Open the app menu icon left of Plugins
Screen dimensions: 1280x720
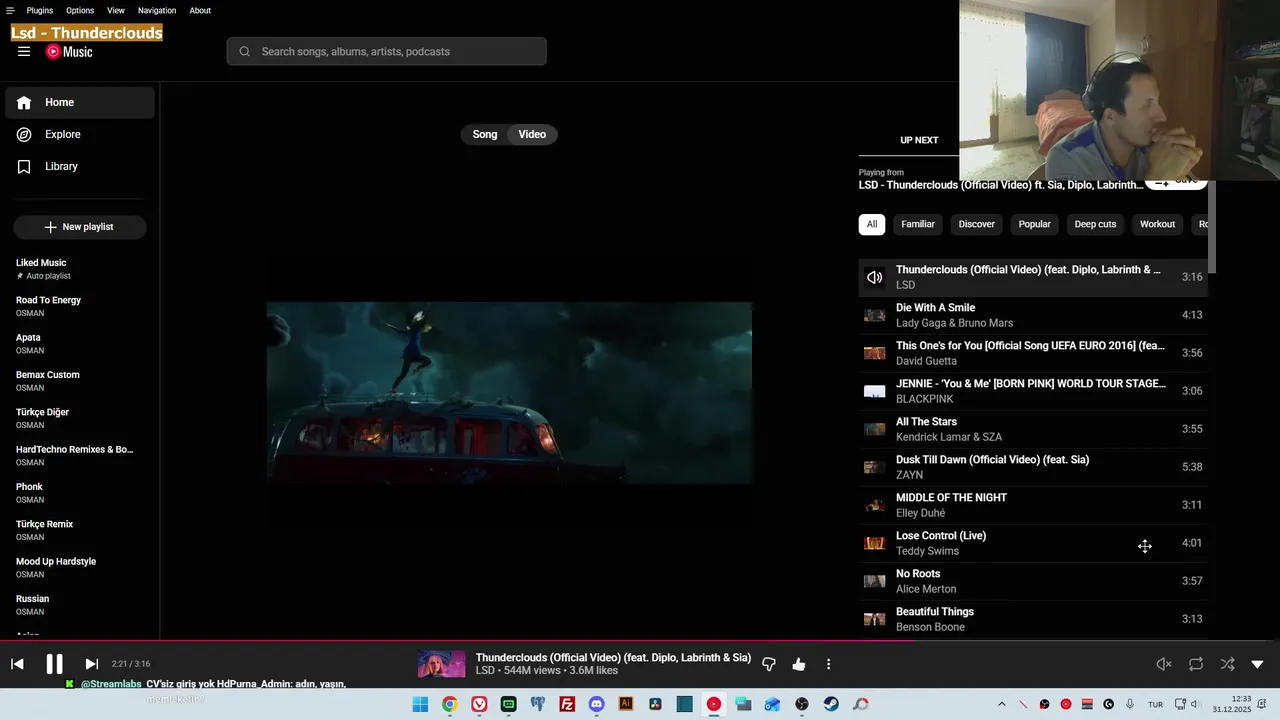pos(10,10)
